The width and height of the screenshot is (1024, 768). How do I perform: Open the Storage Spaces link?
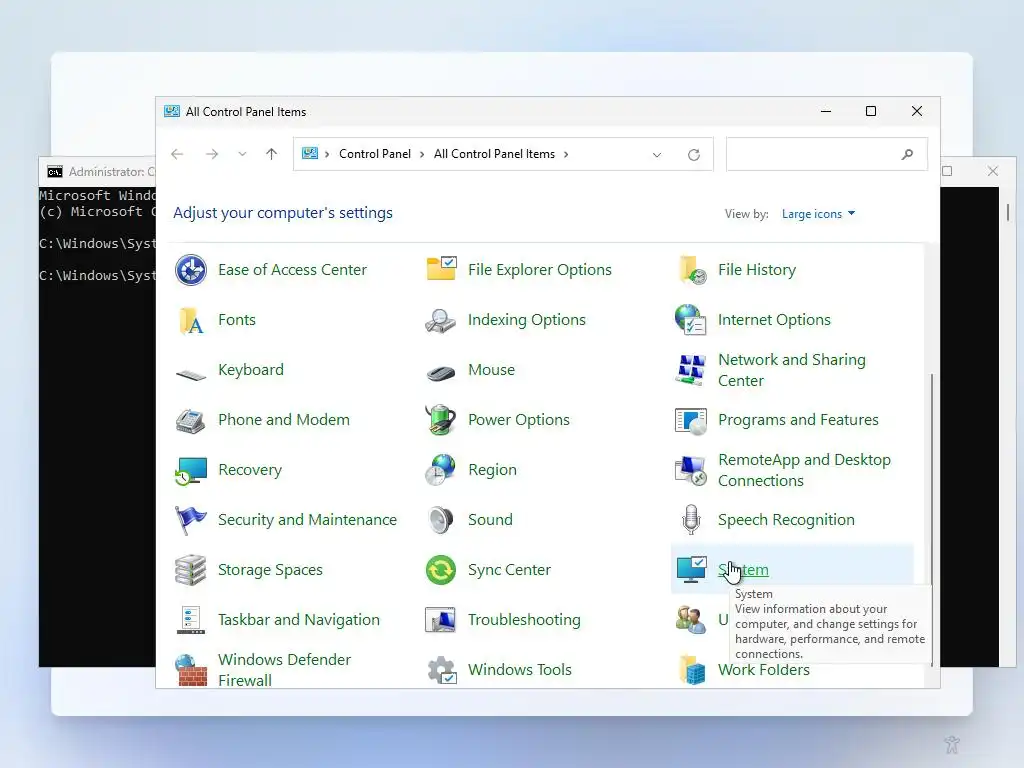(270, 570)
